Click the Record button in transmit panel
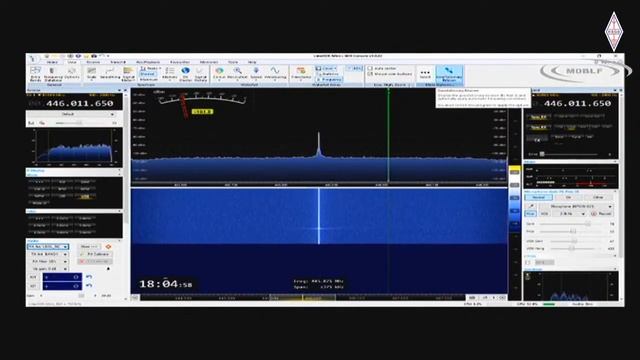The image size is (640, 360). 602,214
